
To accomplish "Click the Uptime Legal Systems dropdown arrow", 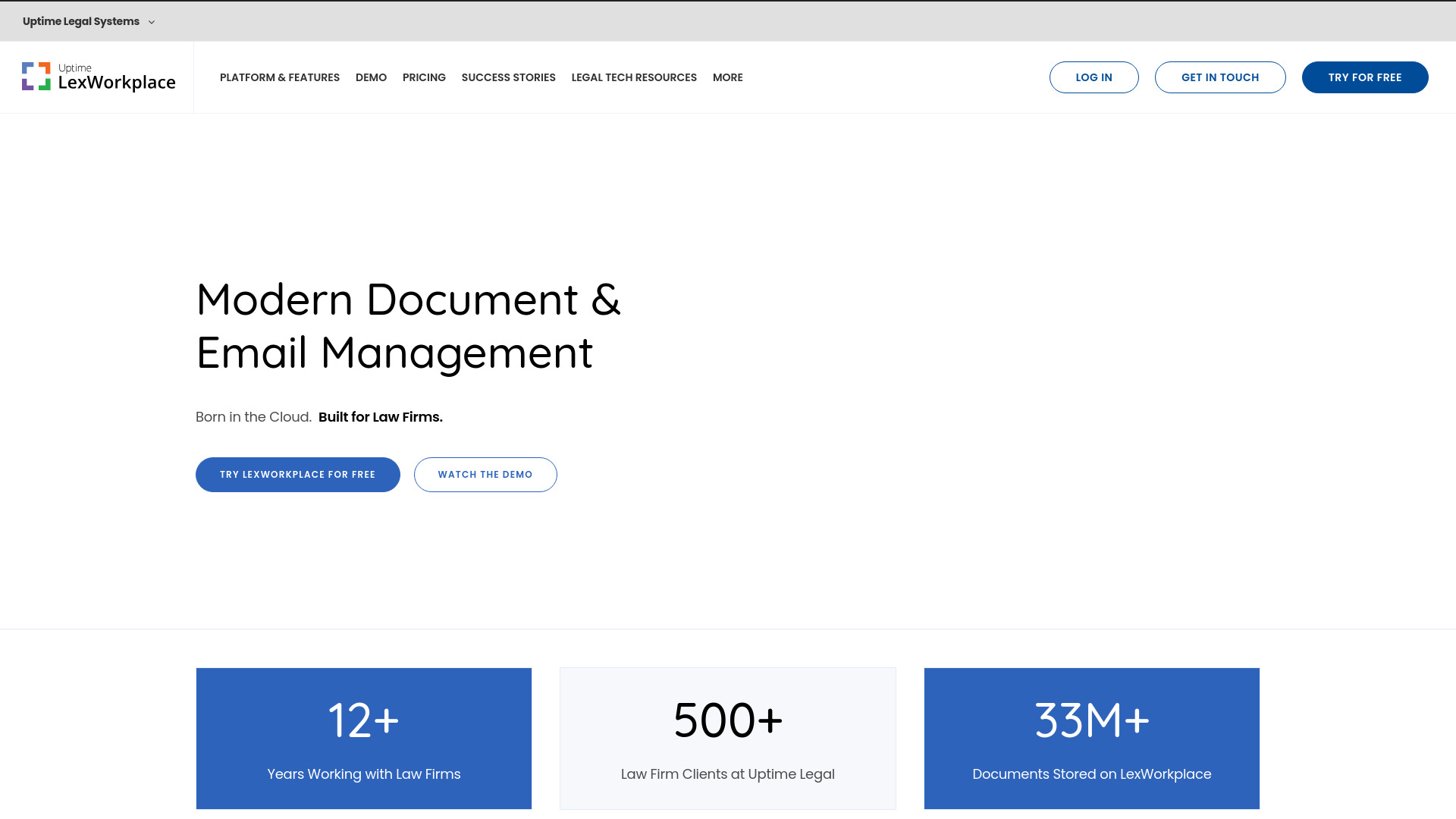I will tap(152, 22).
